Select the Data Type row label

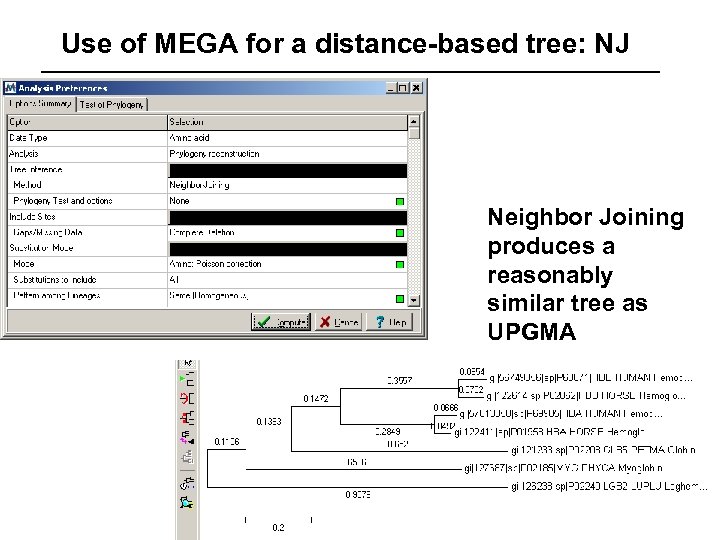click(x=28, y=138)
